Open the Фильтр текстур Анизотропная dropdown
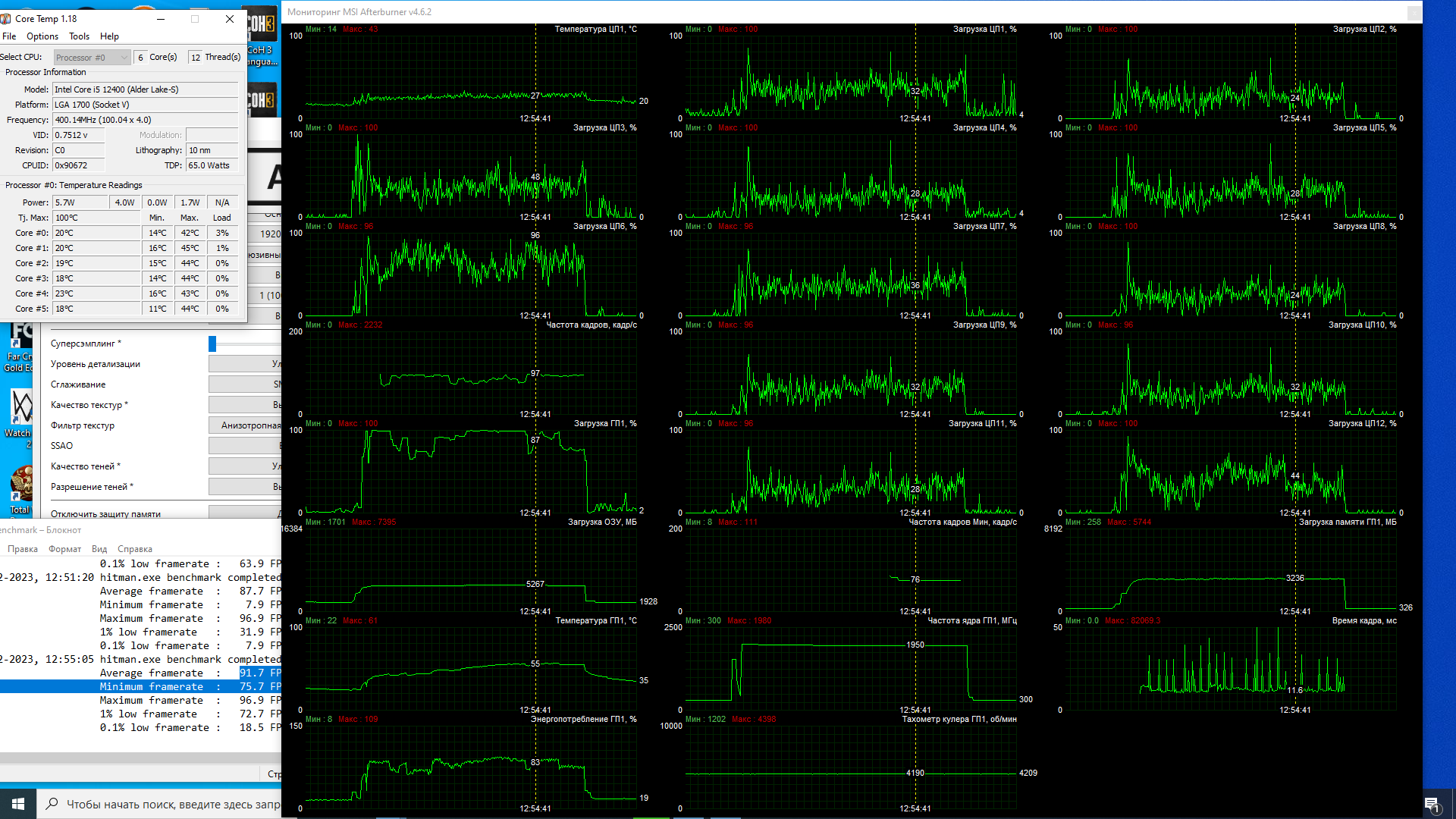This screenshot has width=1456, height=819. [246, 425]
